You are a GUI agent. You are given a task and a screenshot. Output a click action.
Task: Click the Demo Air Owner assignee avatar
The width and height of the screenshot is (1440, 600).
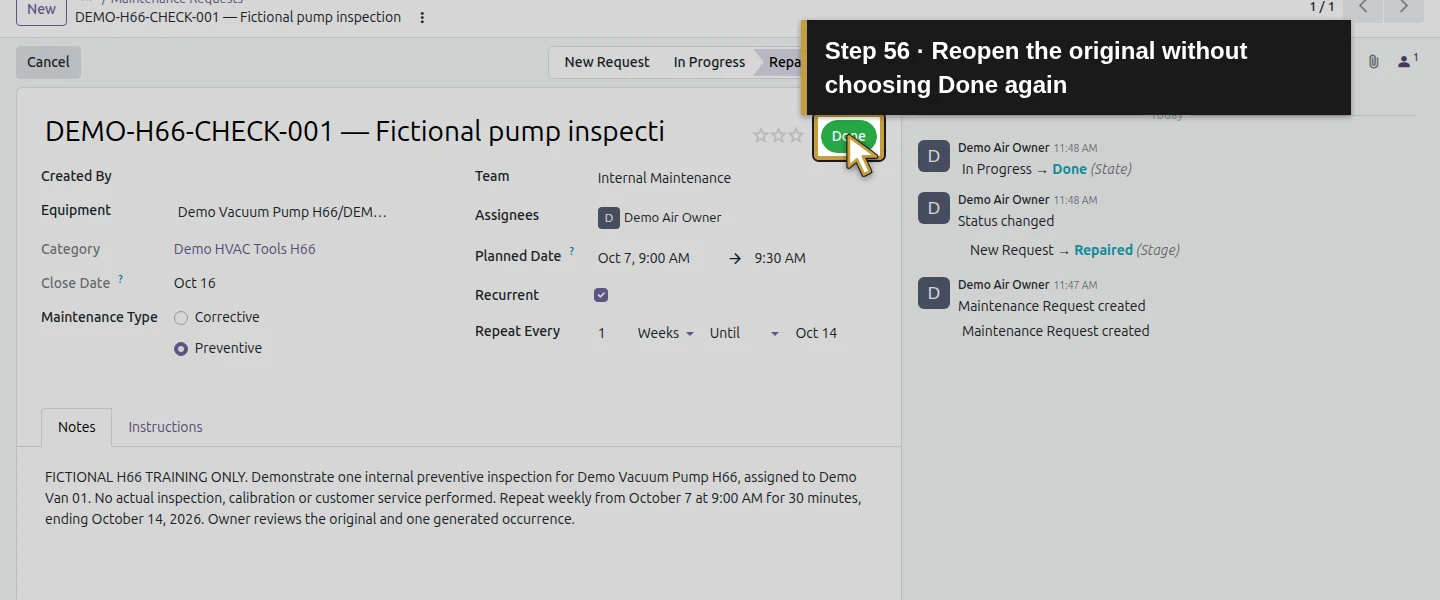click(608, 217)
